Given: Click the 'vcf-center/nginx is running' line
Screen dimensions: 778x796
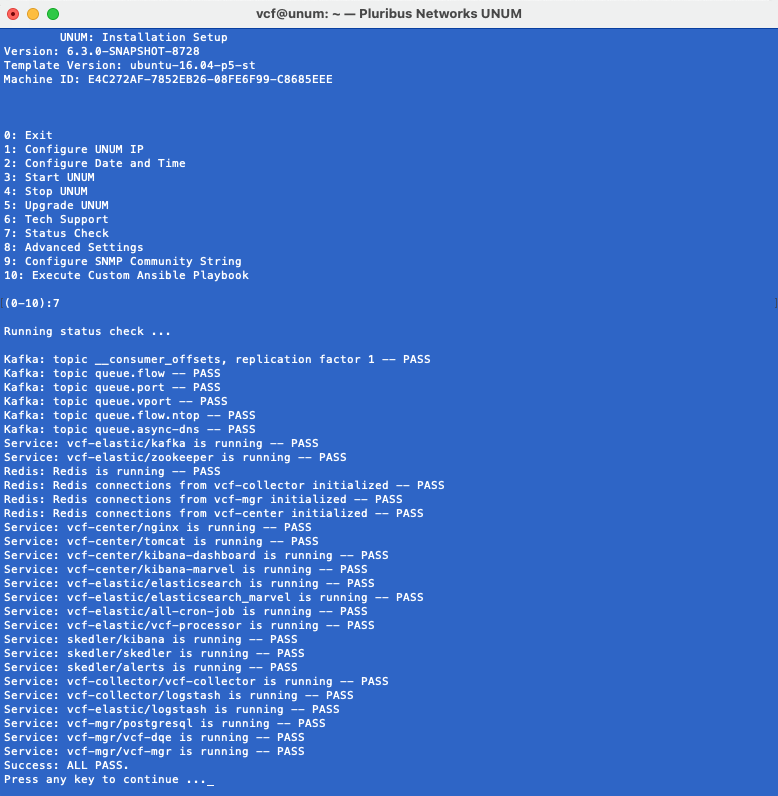Looking at the screenshot, I should (x=157, y=527).
